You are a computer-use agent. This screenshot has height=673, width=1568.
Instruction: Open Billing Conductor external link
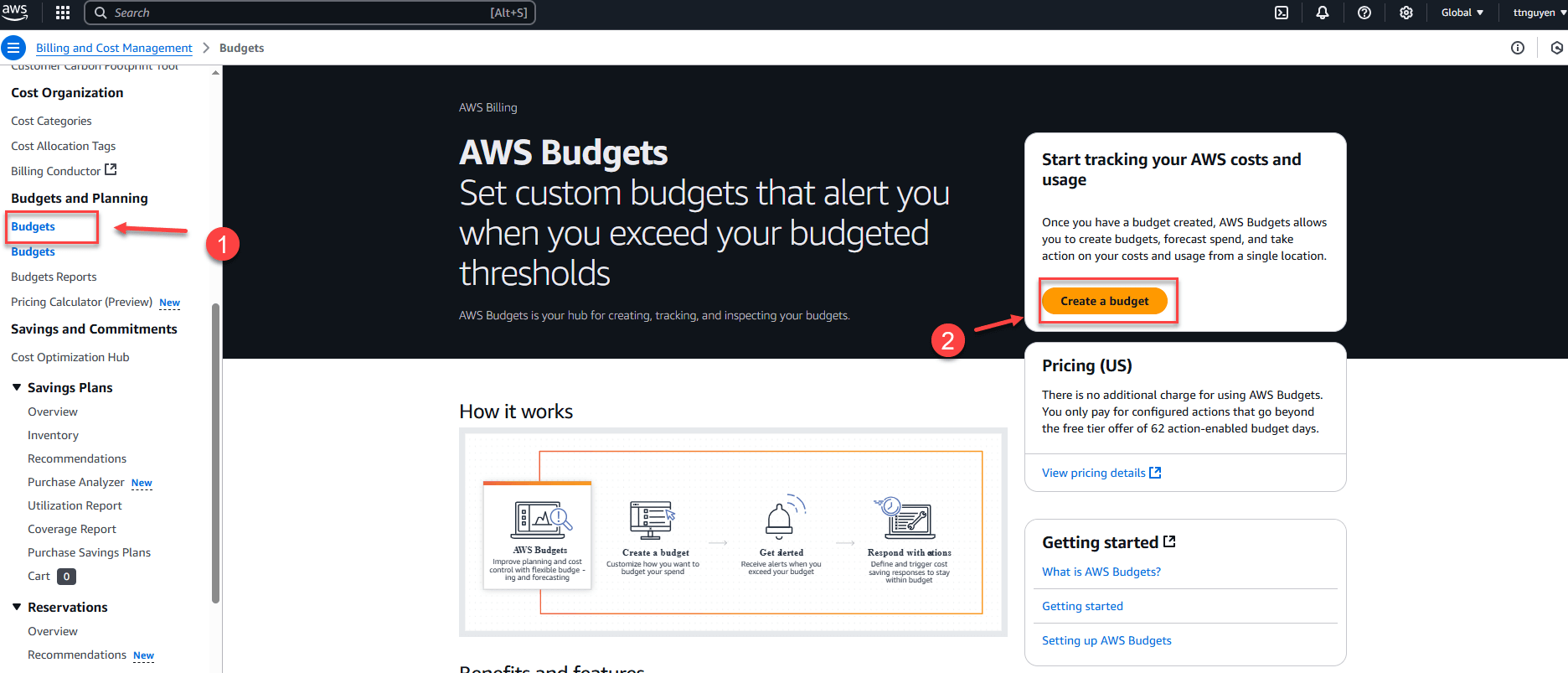pyautogui.click(x=64, y=171)
